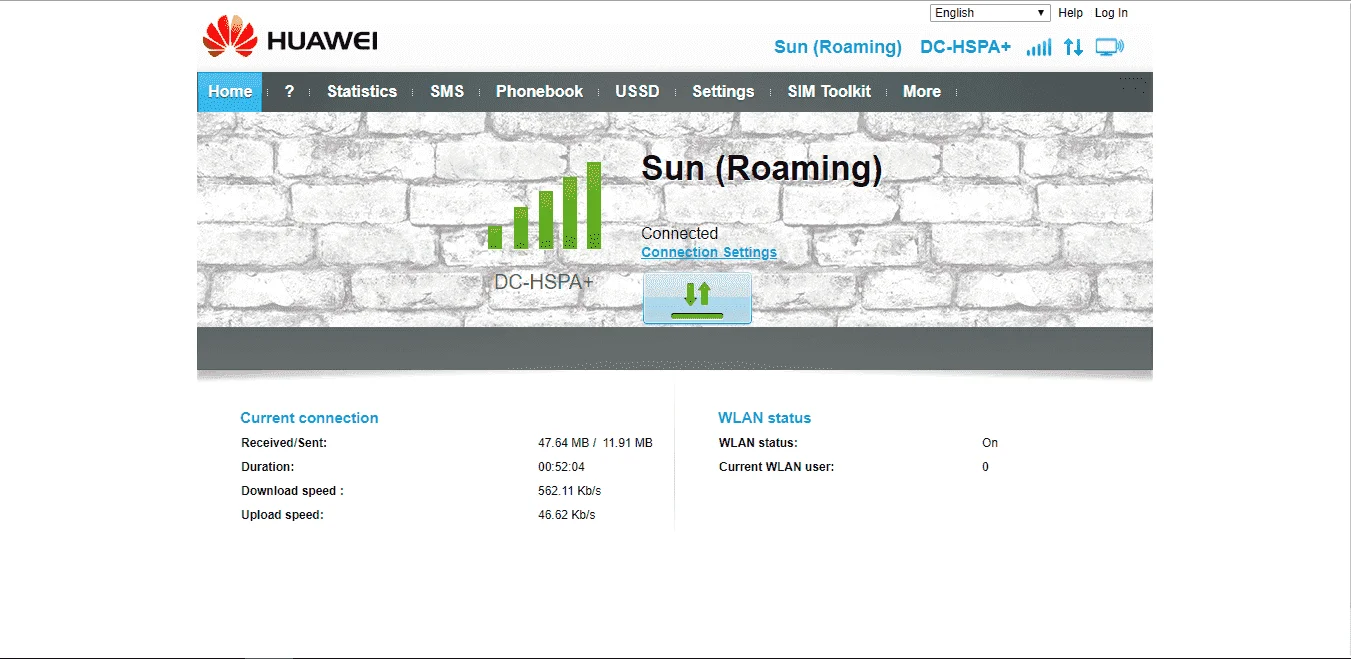Viewport: 1351px width, 659px height.
Task: Click the header WLAN monitor icon
Action: coord(1110,47)
